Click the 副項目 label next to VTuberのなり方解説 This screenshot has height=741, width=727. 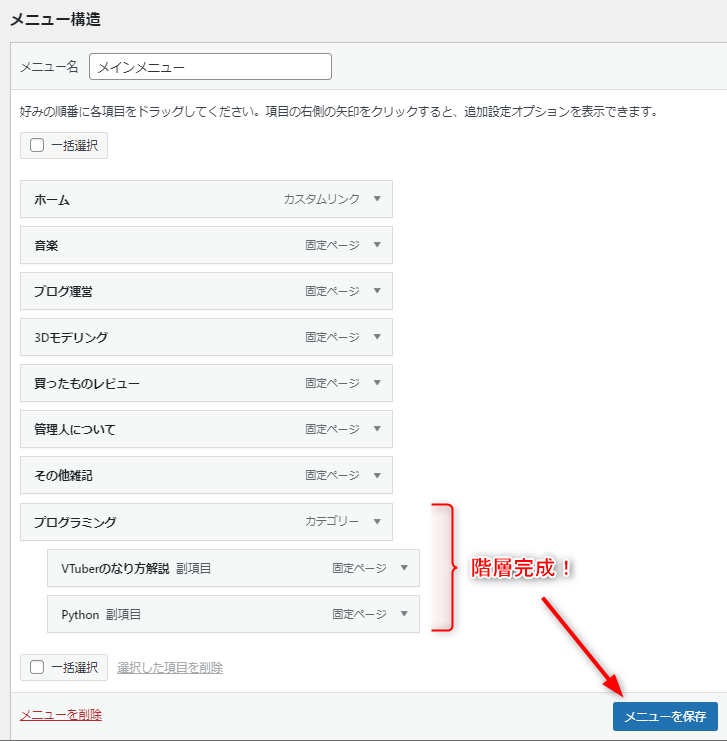coord(193,569)
